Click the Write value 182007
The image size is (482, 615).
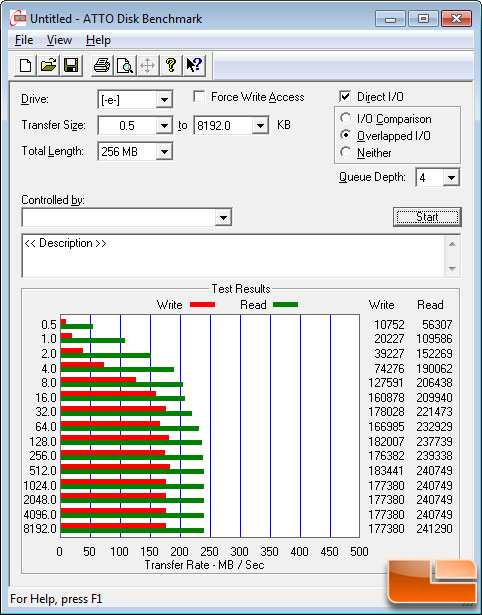coord(386,442)
